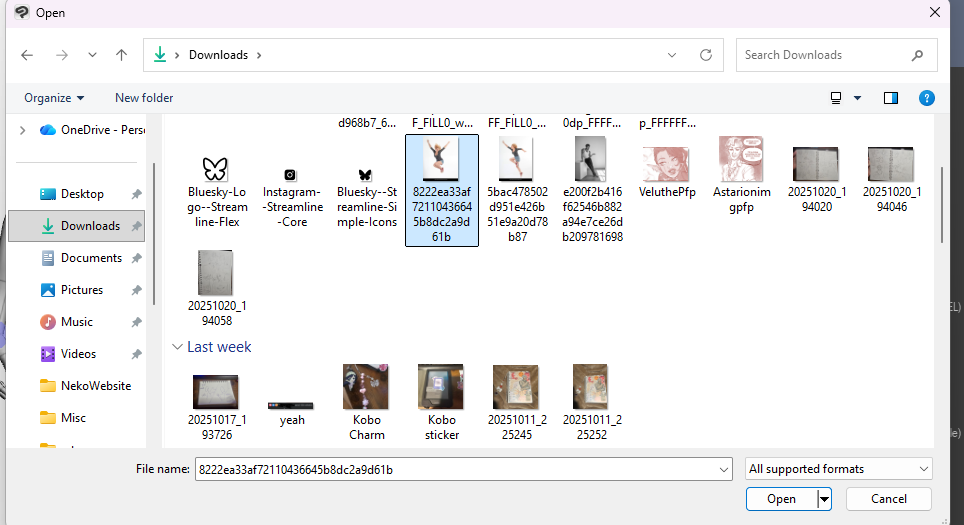Expand the OneDrive tree item
Viewport: 964px width, 525px height.
[x=22, y=130]
